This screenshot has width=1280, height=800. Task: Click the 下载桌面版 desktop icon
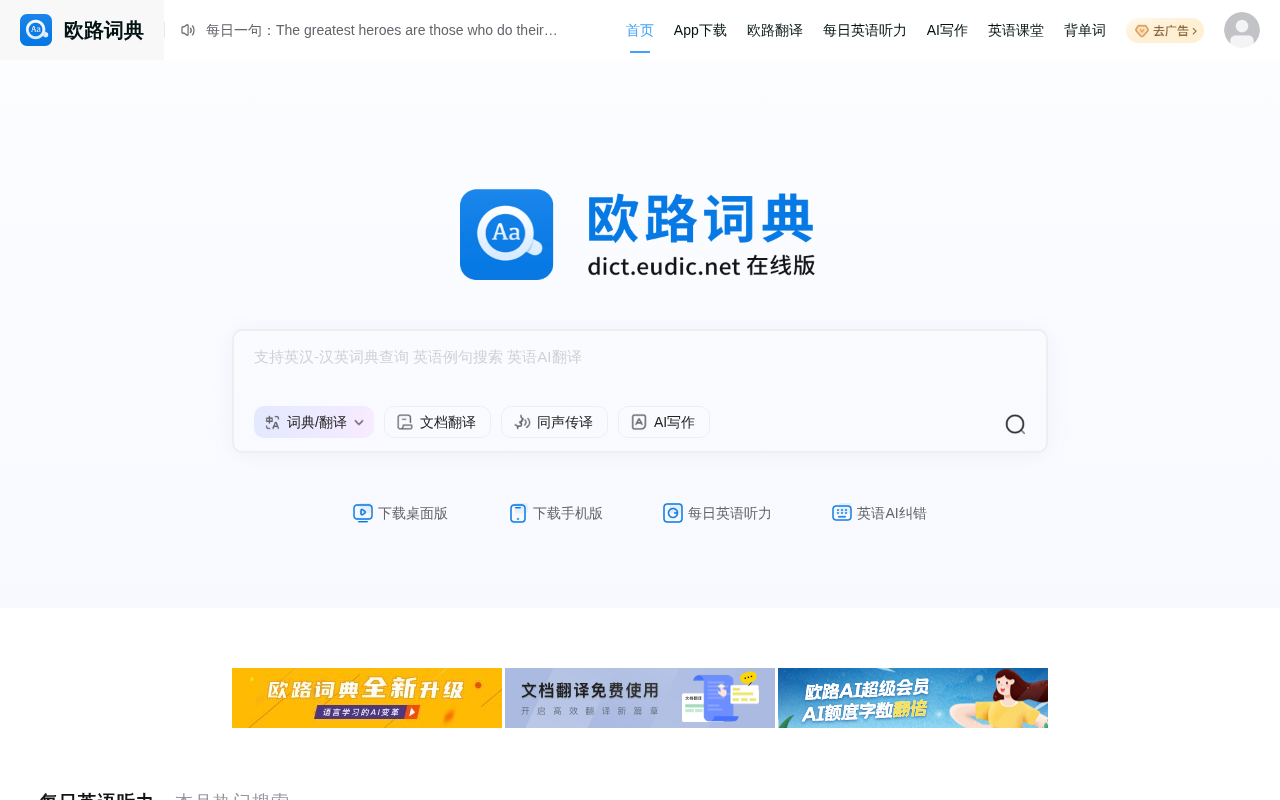363,513
